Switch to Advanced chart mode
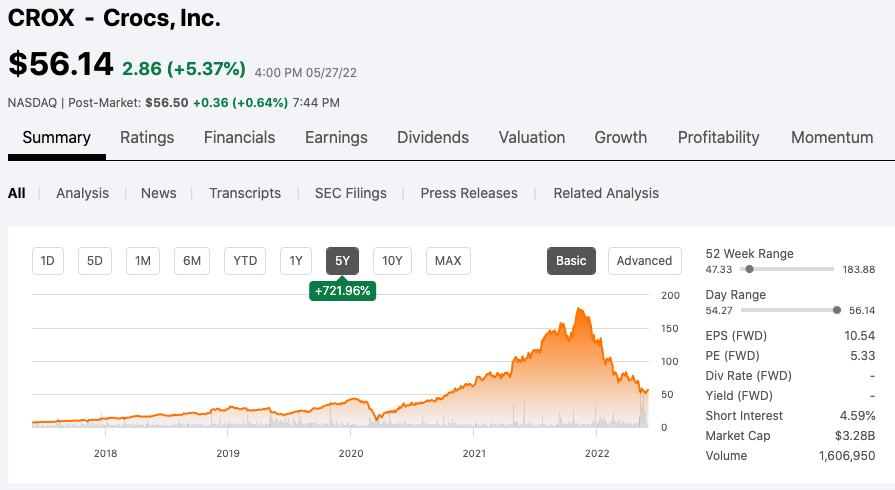Screen dimensions: 895x490 pos(644,261)
